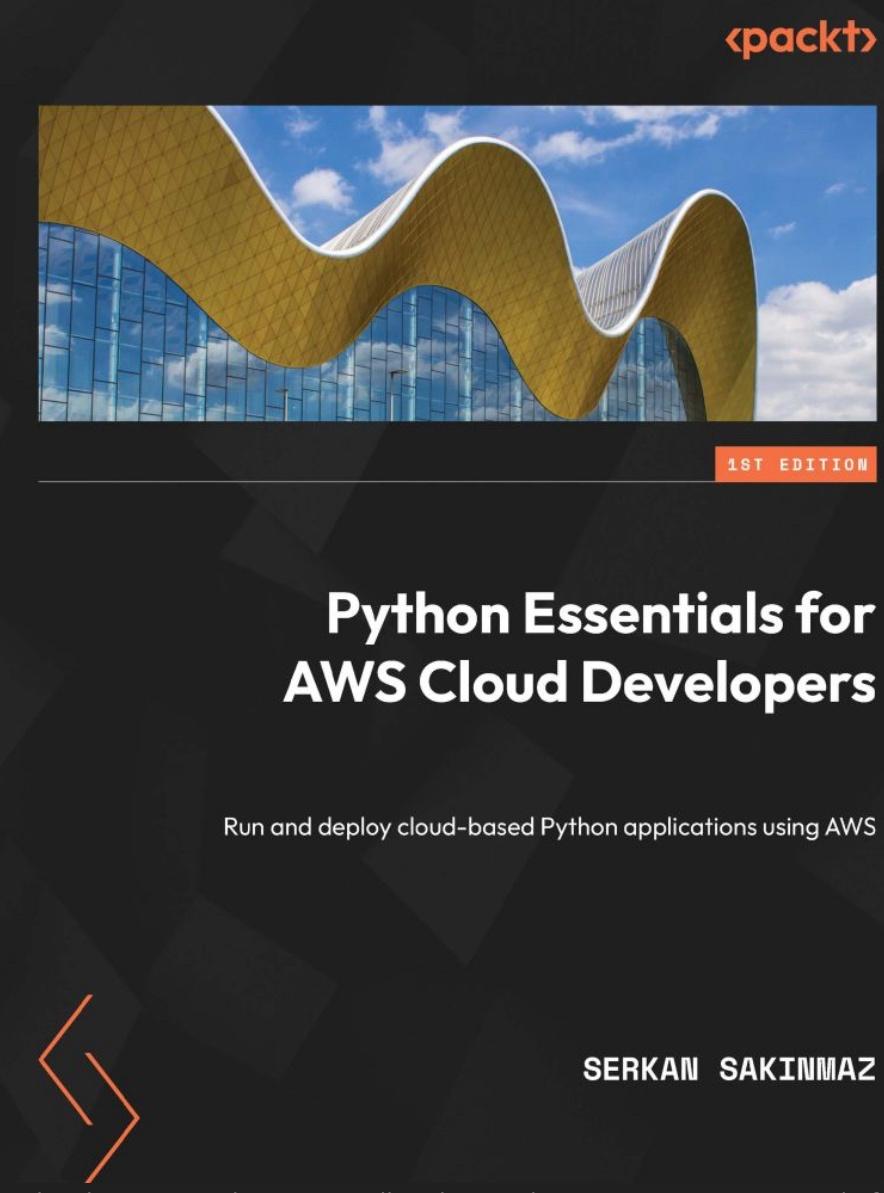Click the title line 'AWS Cloud Developers'
This screenshot has width=884, height=1193.
pos(579,685)
